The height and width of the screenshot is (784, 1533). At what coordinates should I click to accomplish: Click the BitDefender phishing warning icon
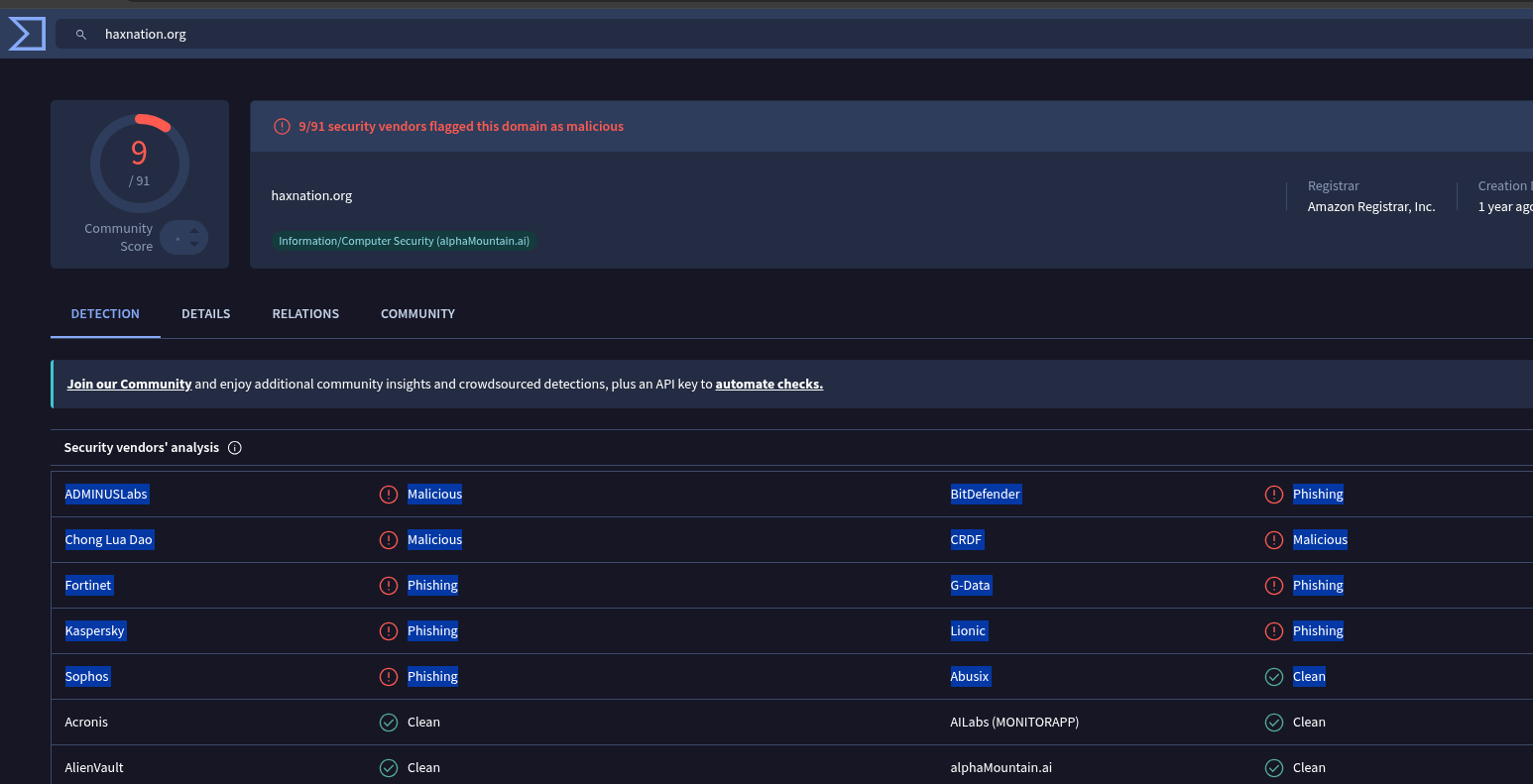[x=1274, y=494]
